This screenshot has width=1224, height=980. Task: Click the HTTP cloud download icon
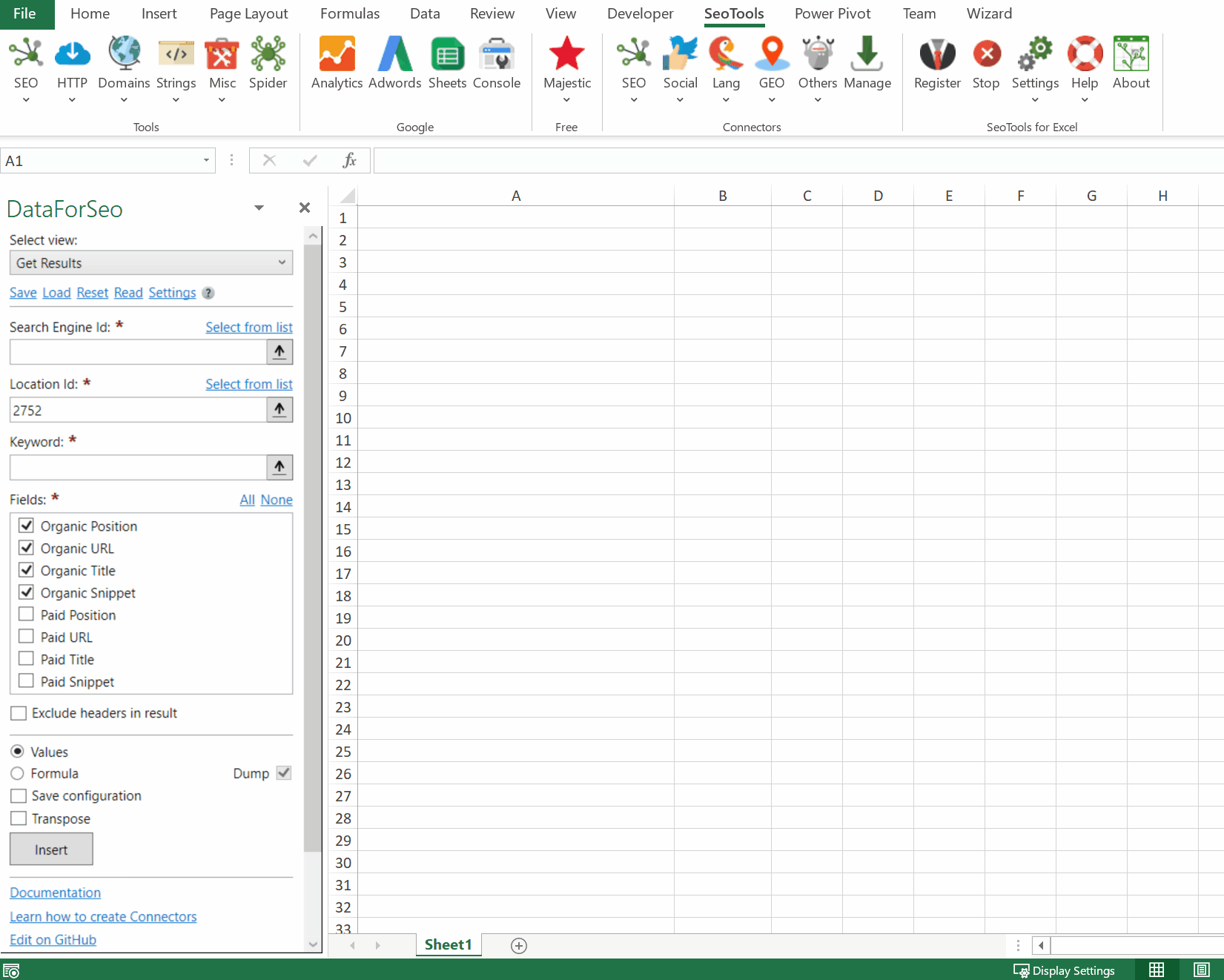coord(72,53)
